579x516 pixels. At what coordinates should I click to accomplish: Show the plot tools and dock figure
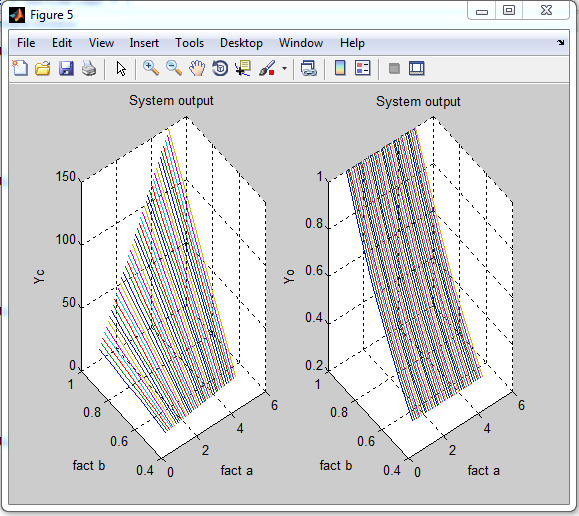tap(417, 68)
